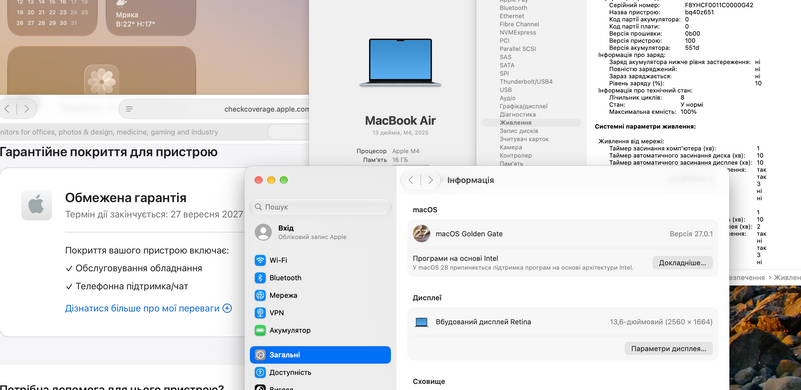Click the serial number F8YHCF0011C0000G42
Image resolution: width=801 pixels, height=390 pixels.
click(x=719, y=5)
